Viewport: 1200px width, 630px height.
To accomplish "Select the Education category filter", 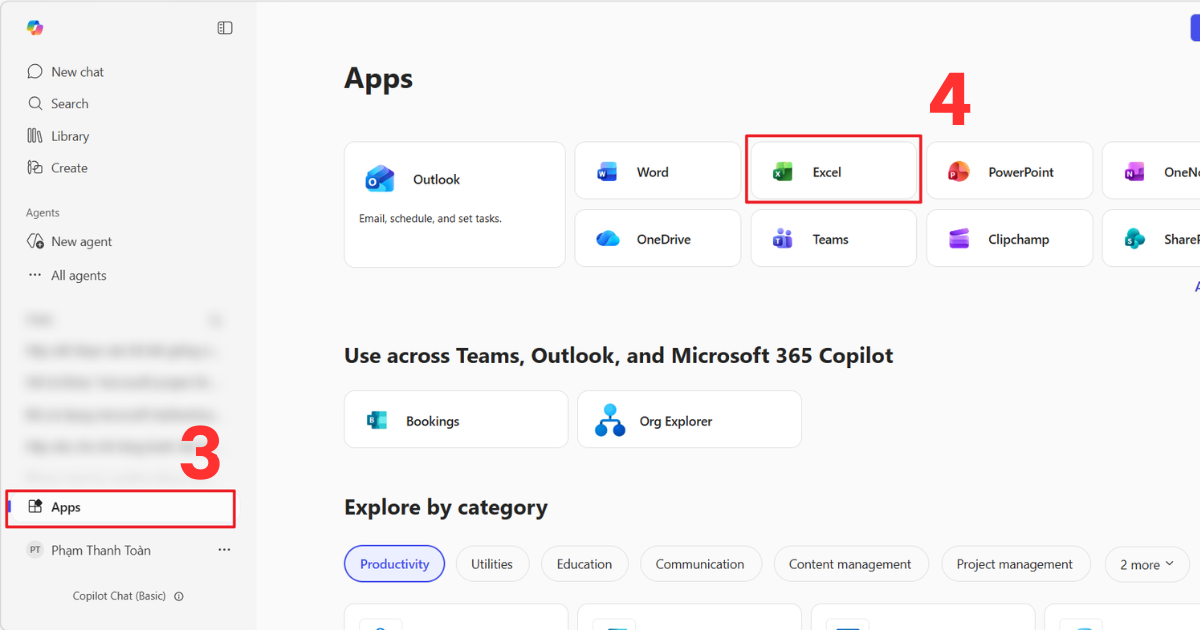I will coord(584,564).
